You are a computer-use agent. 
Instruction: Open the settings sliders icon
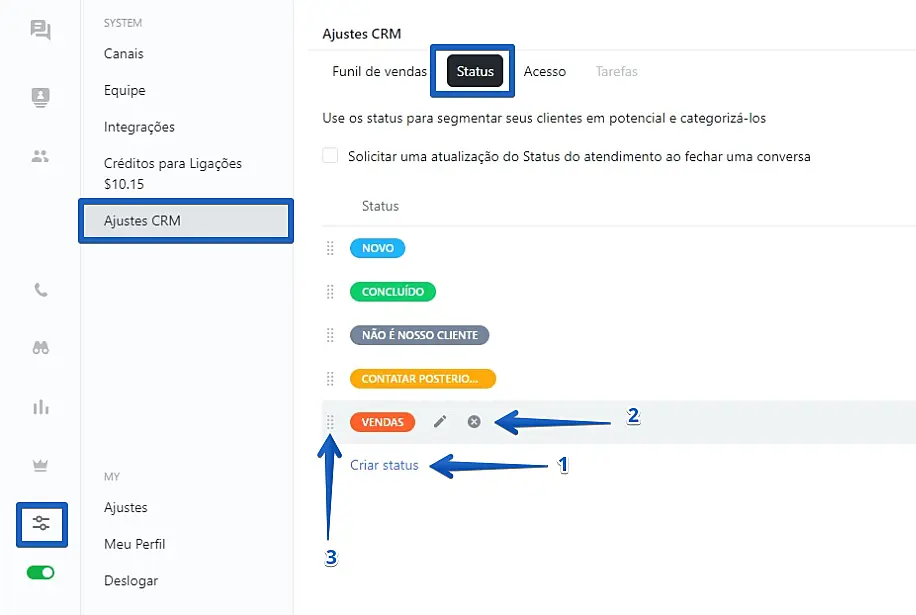42,525
